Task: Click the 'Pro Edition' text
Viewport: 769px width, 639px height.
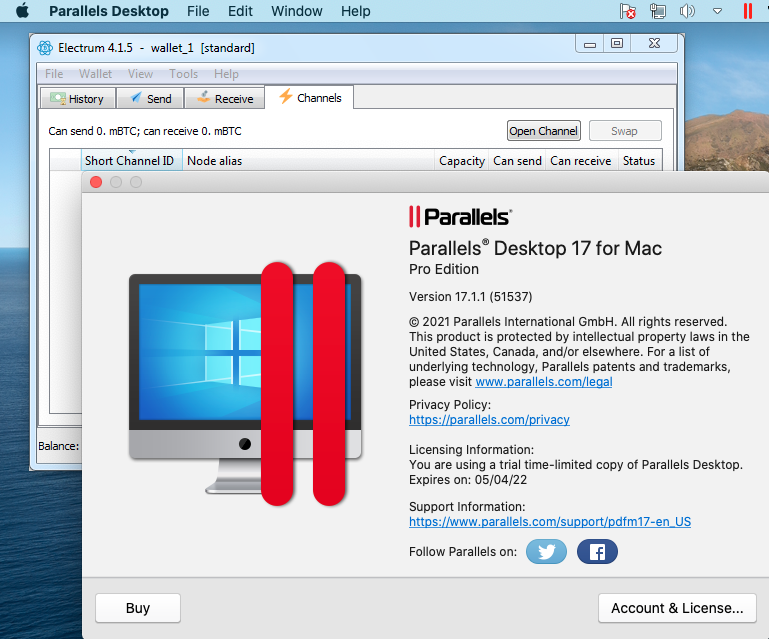Action: (x=444, y=269)
